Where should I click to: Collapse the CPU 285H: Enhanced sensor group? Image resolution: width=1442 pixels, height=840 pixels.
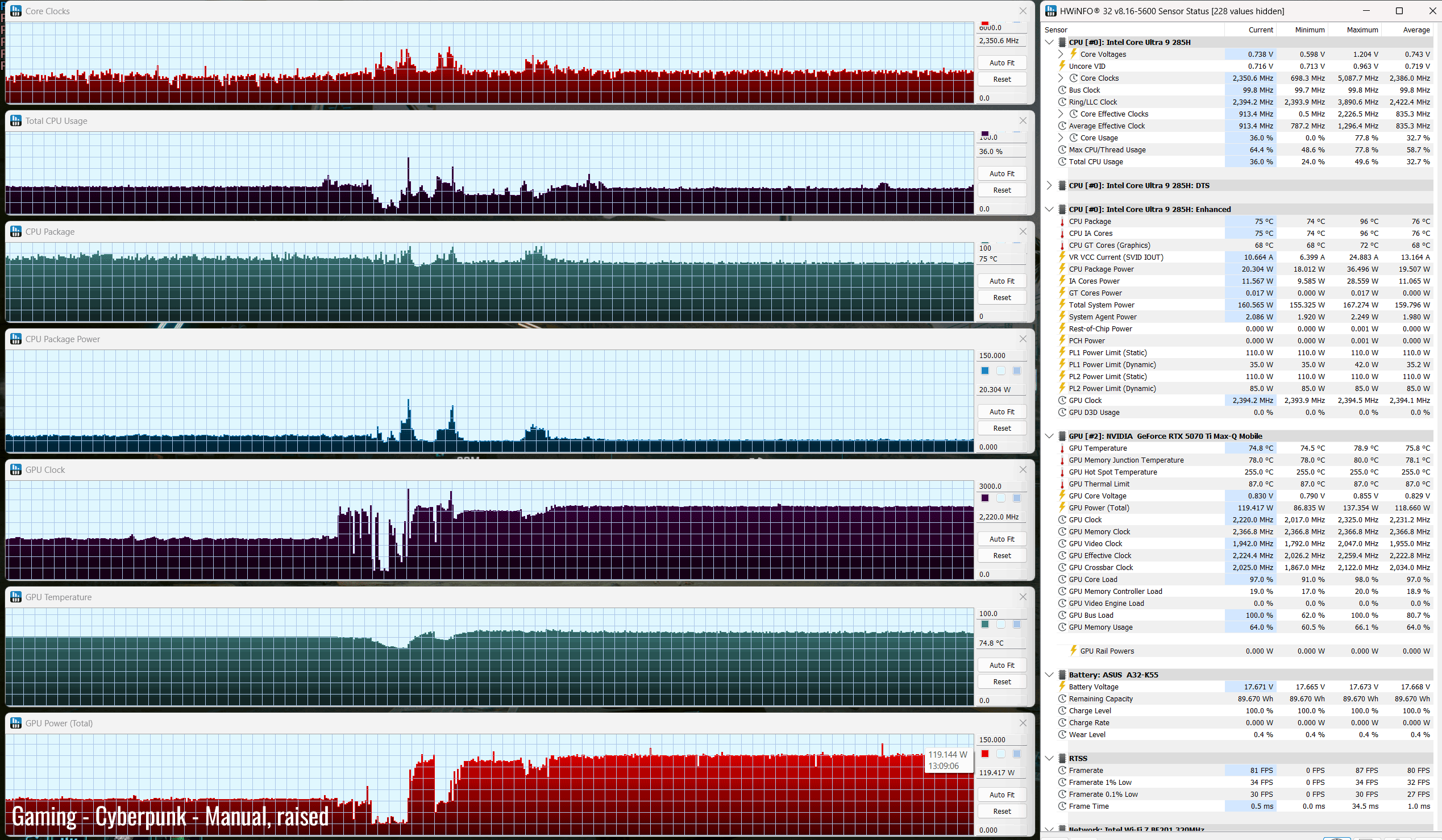pos(1049,209)
